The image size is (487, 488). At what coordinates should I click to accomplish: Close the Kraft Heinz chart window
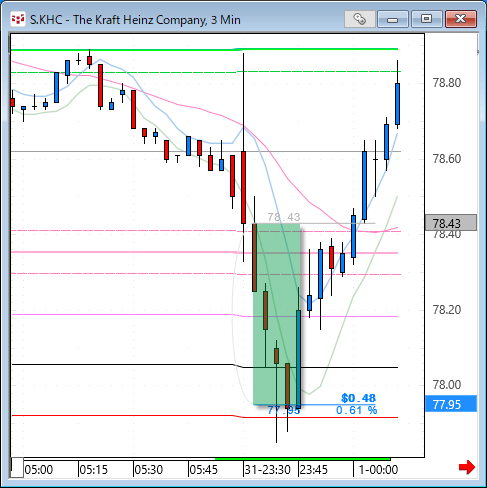pyautogui.click(x=460, y=19)
